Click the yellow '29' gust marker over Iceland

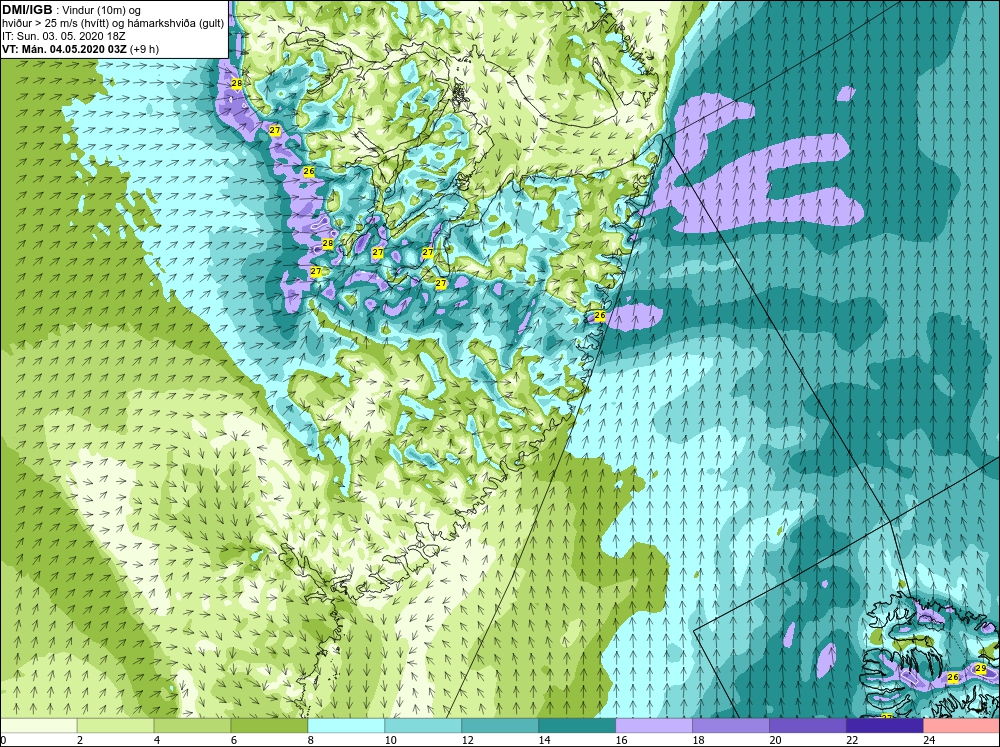[981, 669]
